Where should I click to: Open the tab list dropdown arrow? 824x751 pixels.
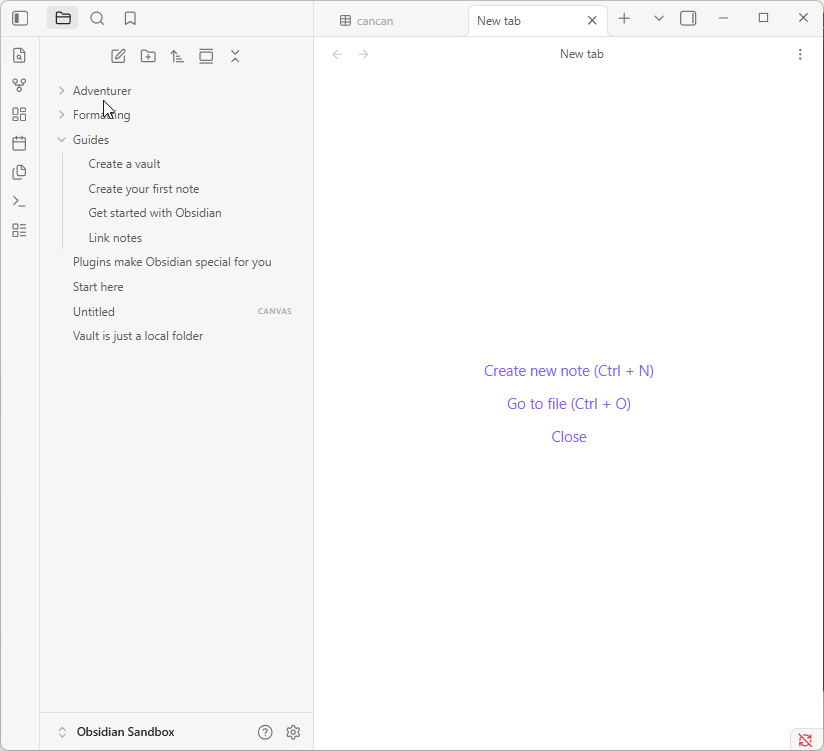point(658,18)
